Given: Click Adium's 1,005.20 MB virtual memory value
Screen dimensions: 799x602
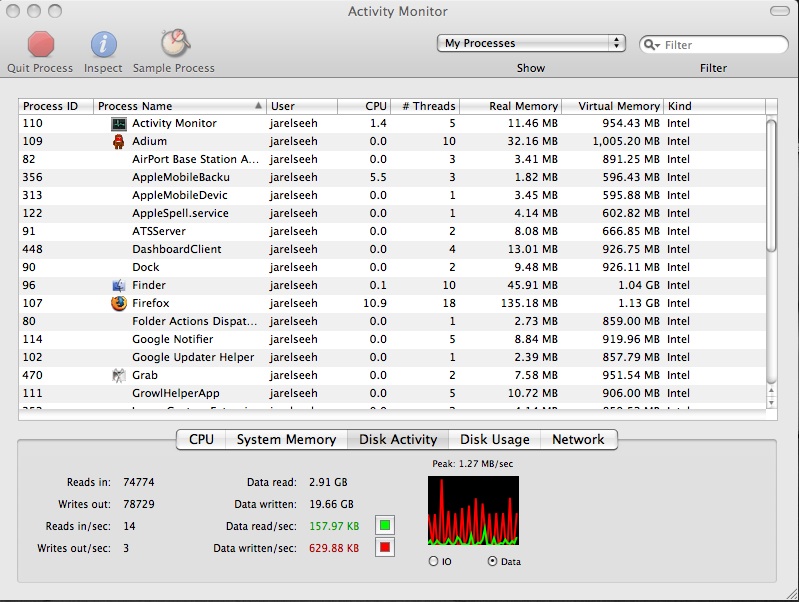Looking at the screenshot, I should (626, 141).
